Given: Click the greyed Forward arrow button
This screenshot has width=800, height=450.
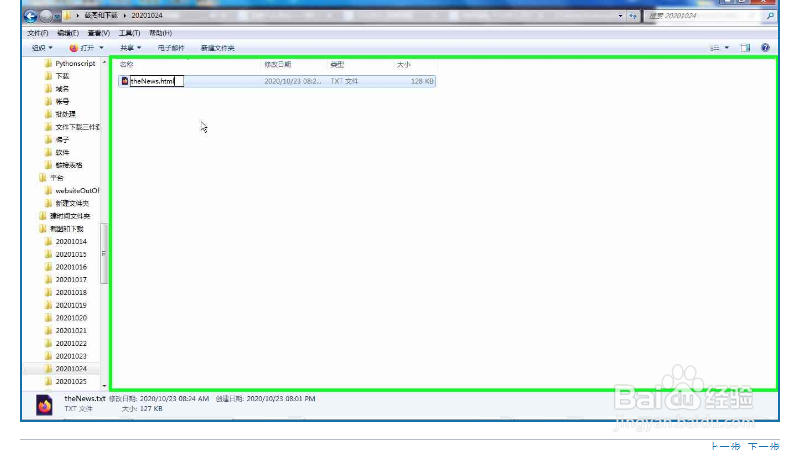Looking at the screenshot, I should tap(46, 16).
